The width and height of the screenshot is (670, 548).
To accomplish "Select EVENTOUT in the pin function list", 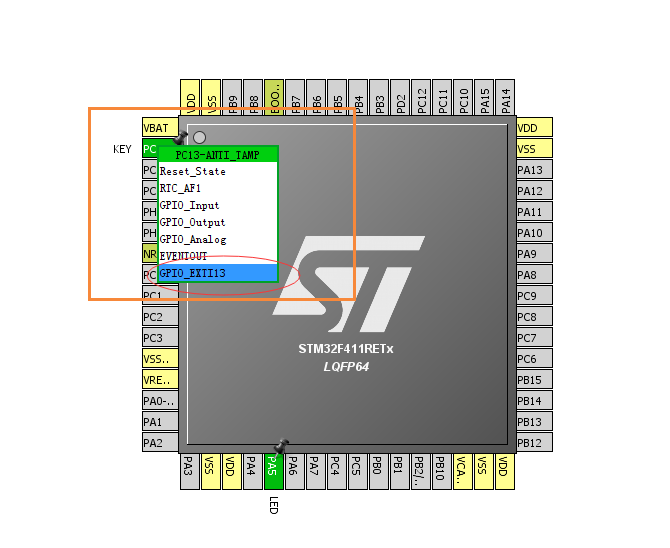I will coord(218,256).
